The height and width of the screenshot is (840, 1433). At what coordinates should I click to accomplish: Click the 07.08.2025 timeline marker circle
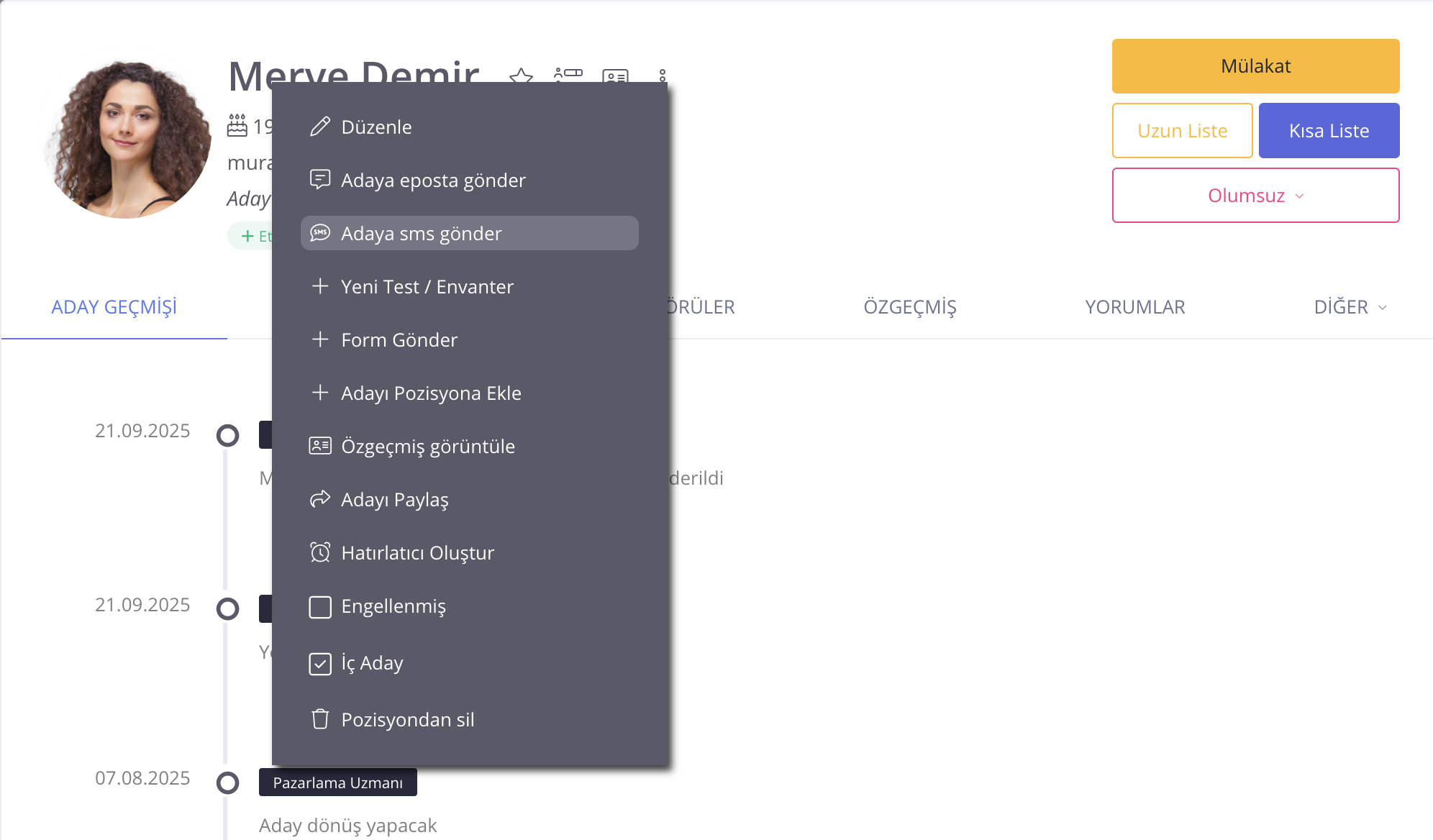[x=228, y=782]
